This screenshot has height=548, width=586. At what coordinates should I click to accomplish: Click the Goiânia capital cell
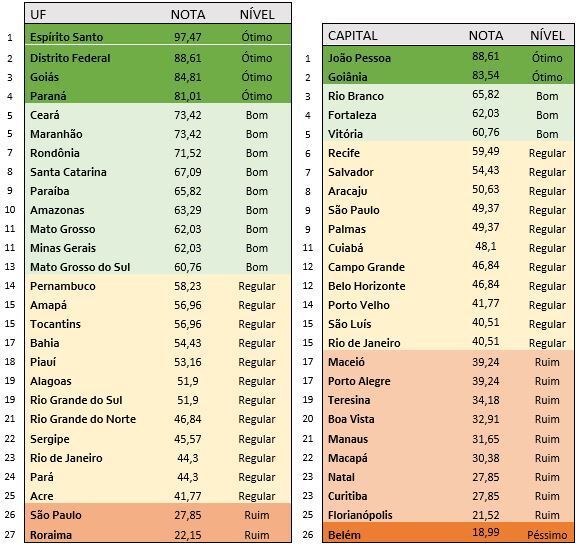coord(348,77)
